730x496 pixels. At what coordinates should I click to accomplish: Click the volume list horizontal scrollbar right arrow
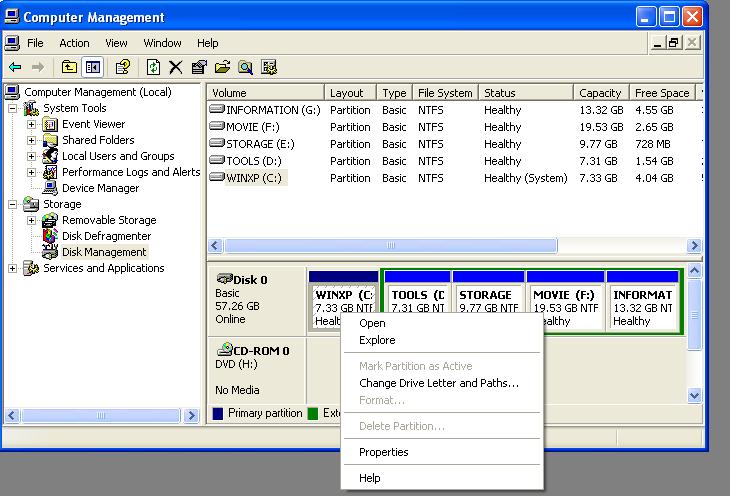pos(694,246)
